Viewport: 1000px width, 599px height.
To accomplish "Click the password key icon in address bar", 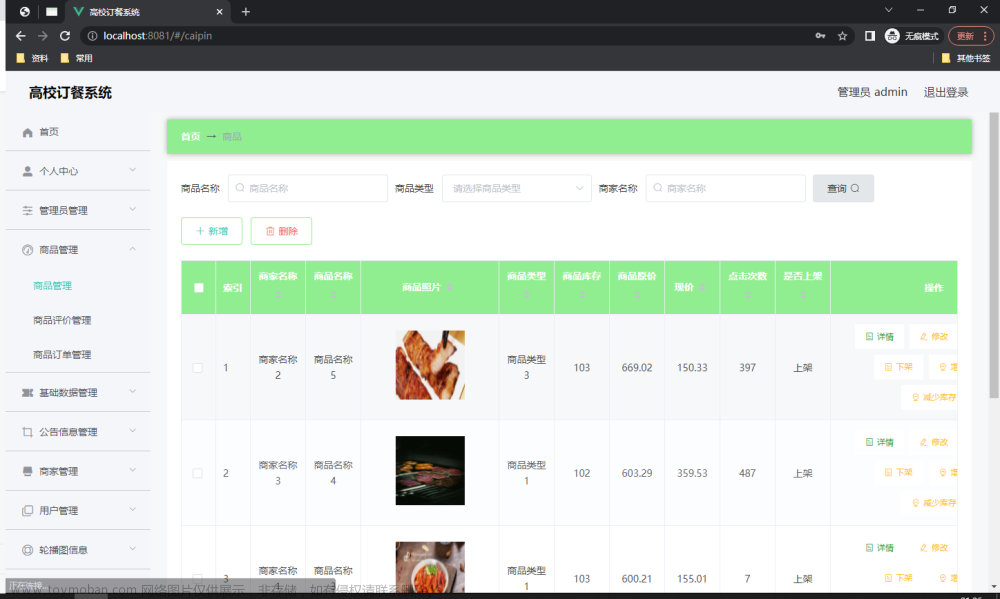I will pyautogui.click(x=820, y=36).
